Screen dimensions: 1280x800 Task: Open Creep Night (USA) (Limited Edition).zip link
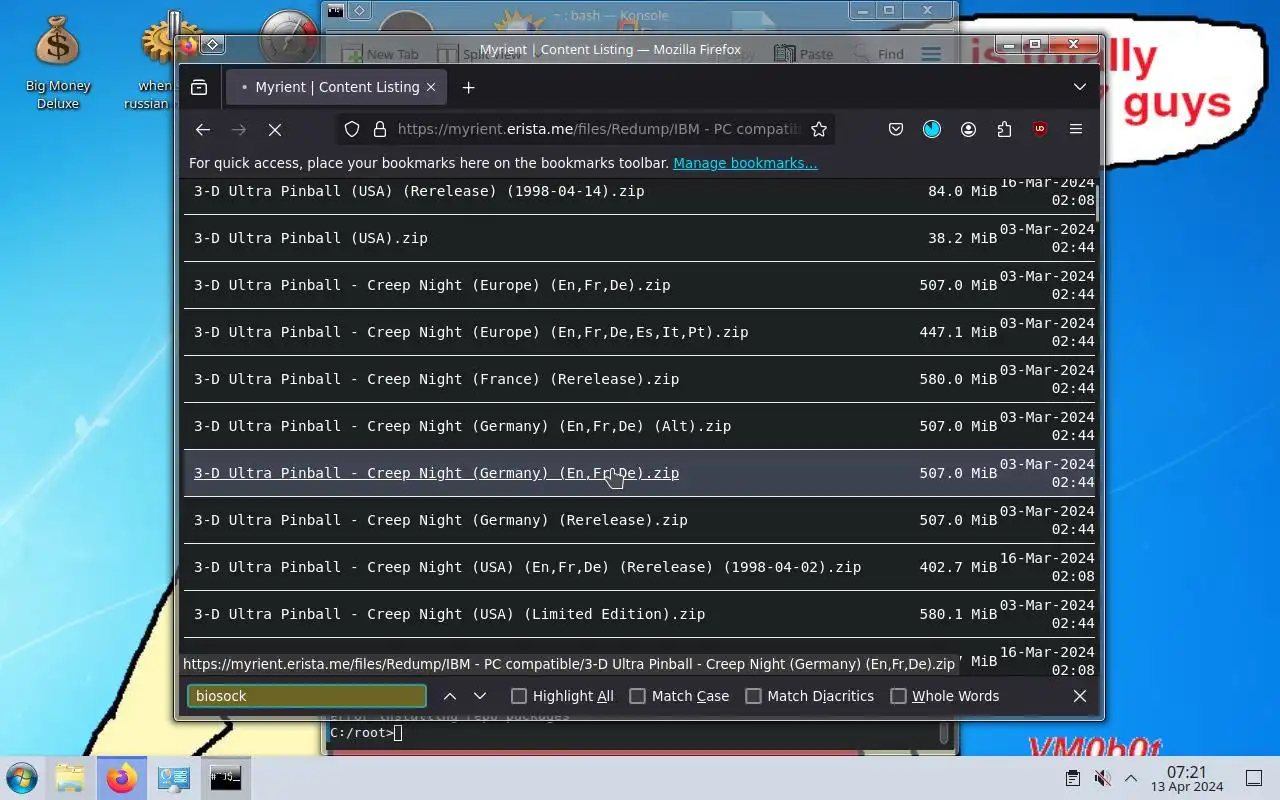[x=450, y=614]
